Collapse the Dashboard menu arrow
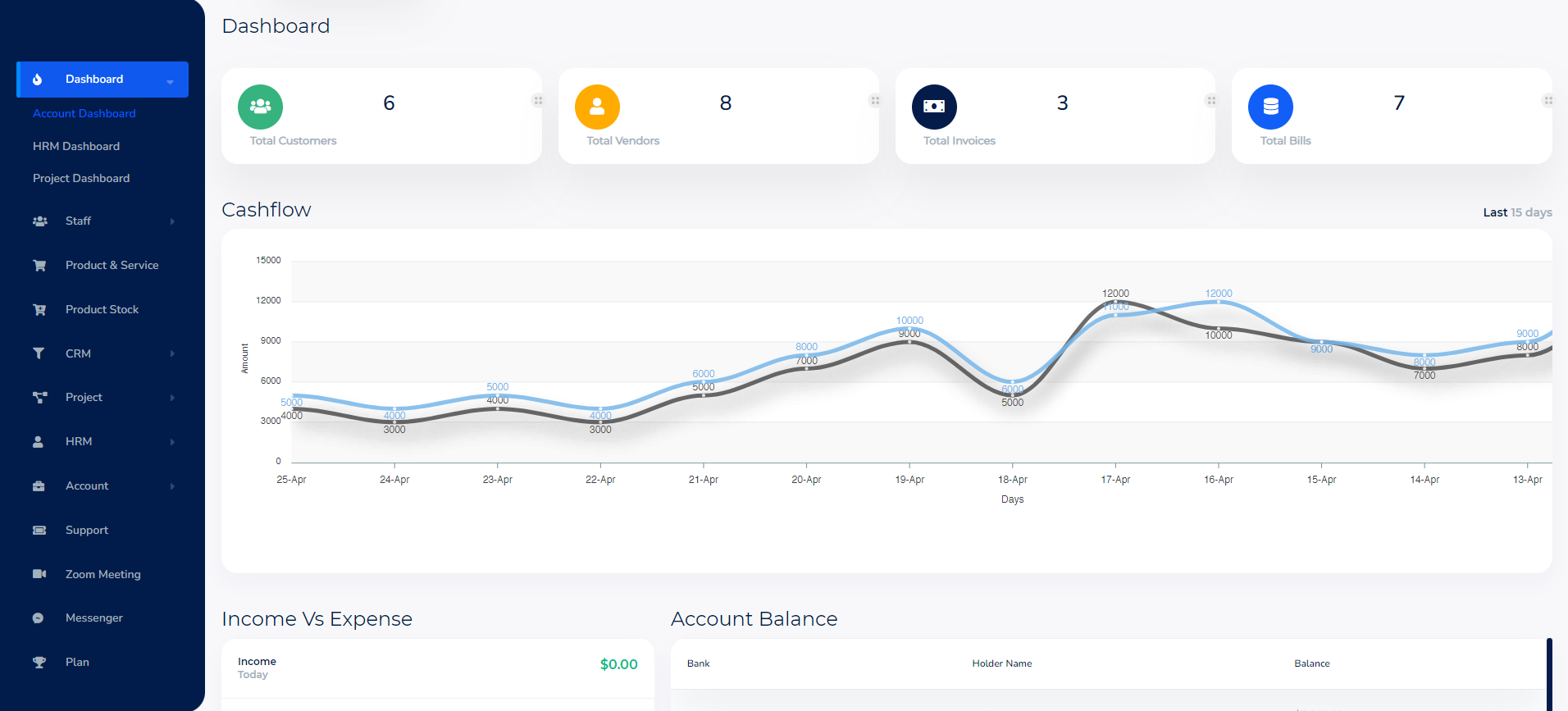1568x711 pixels. [x=171, y=81]
